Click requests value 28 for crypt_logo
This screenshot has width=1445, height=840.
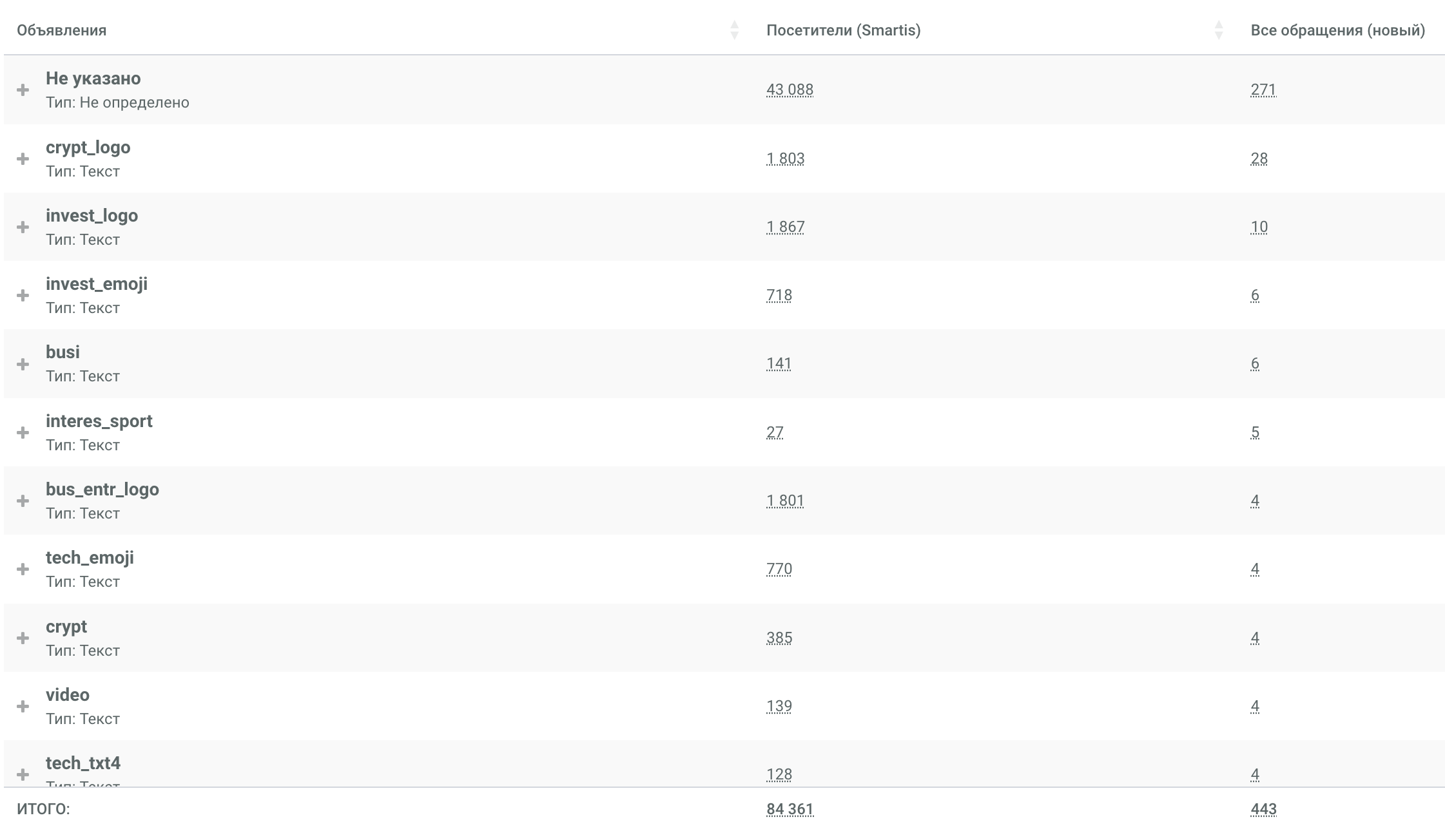pos(1259,158)
